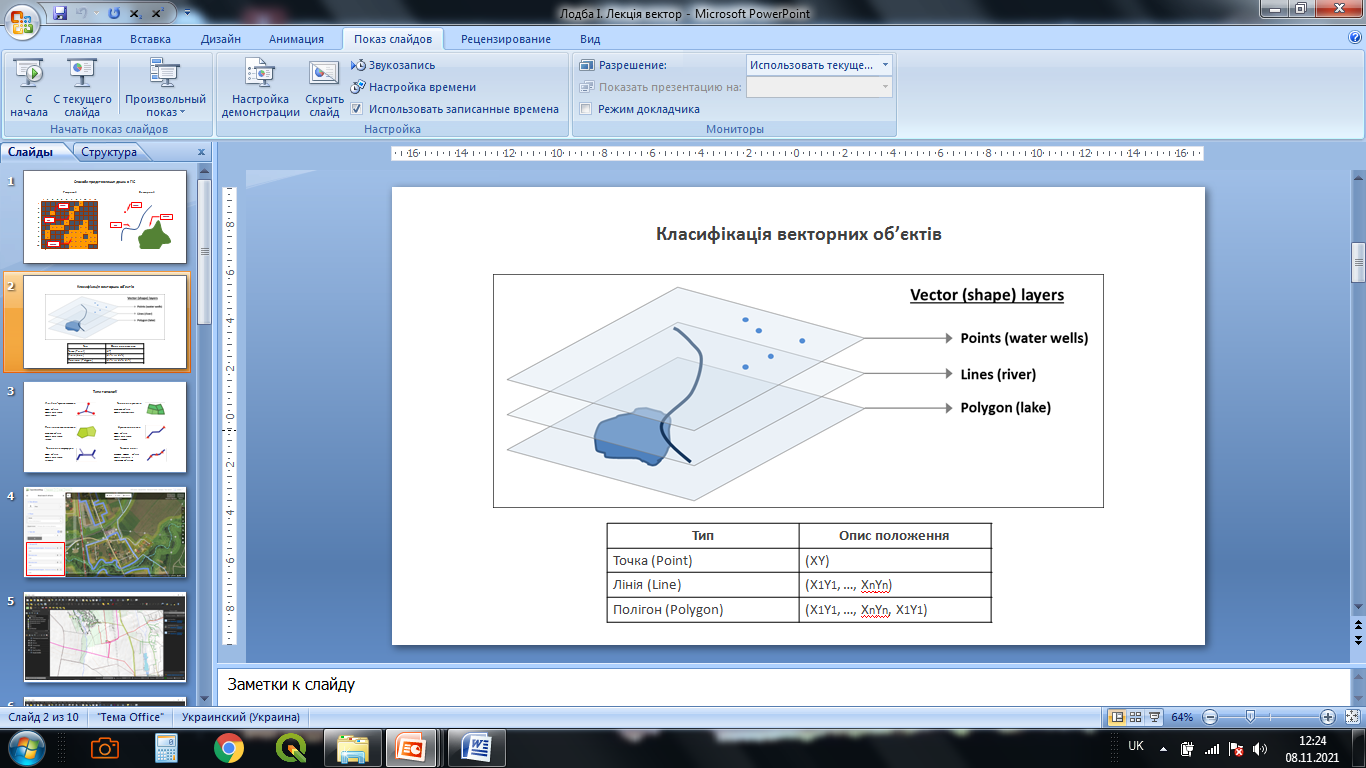
Task: Save the presentation from quick access toolbar
Action: click(x=60, y=14)
